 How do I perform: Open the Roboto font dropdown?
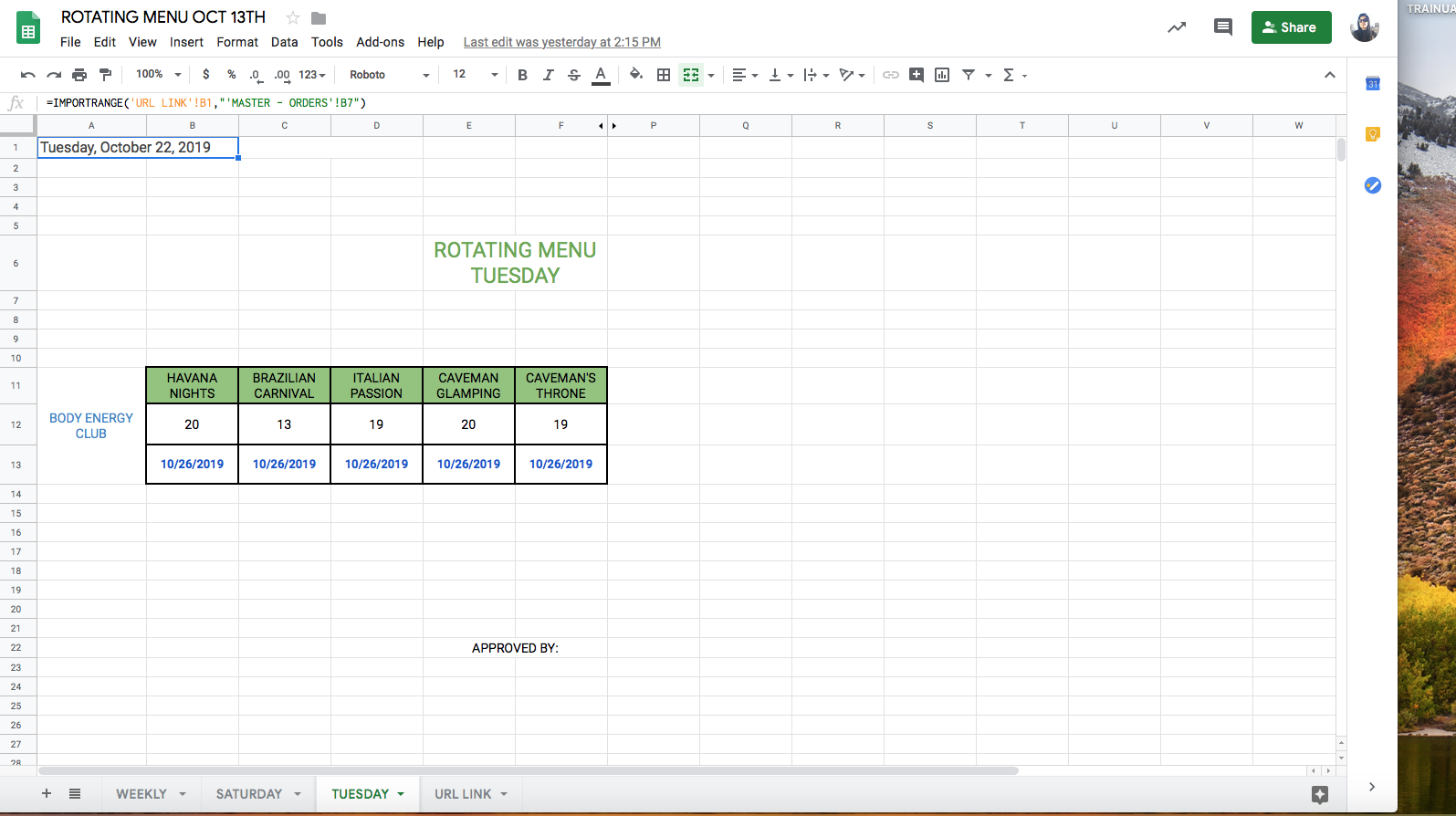coord(389,75)
